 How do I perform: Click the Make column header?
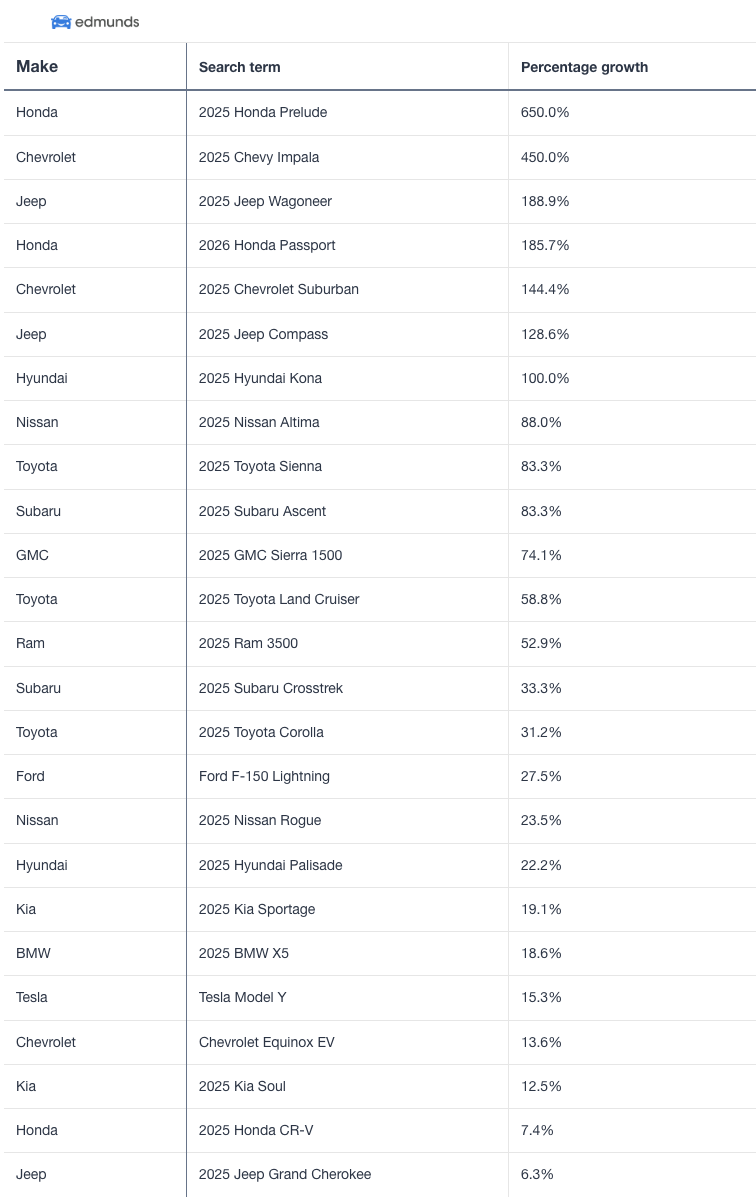tap(37, 67)
